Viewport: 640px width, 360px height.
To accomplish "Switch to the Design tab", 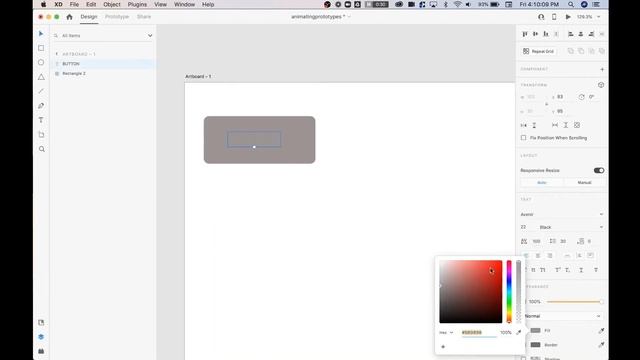I will click(x=89, y=17).
